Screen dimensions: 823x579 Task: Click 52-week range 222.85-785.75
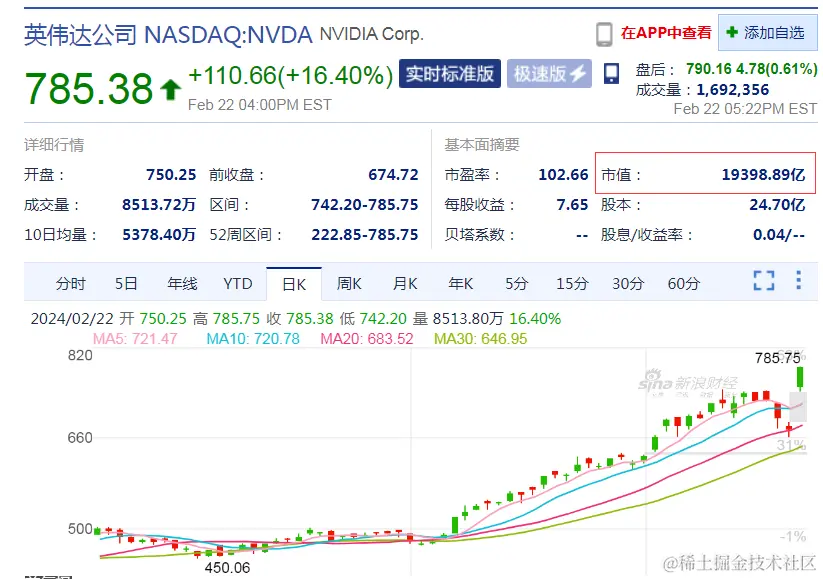[x=365, y=234]
